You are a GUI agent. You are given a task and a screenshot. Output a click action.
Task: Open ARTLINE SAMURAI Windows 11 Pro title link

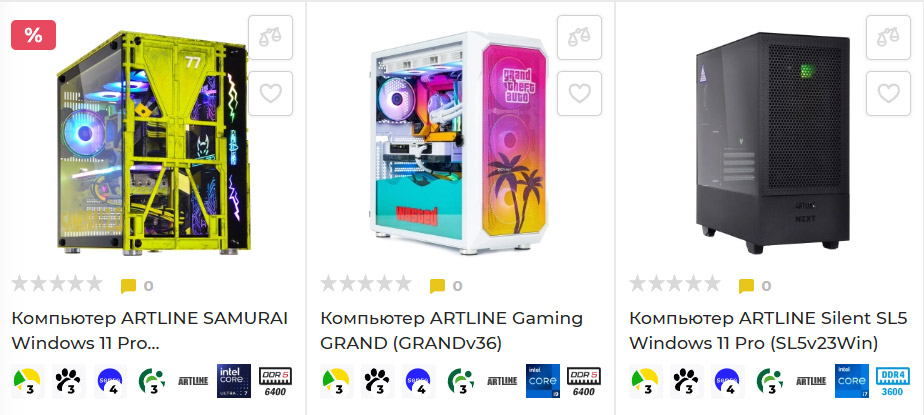click(150, 330)
